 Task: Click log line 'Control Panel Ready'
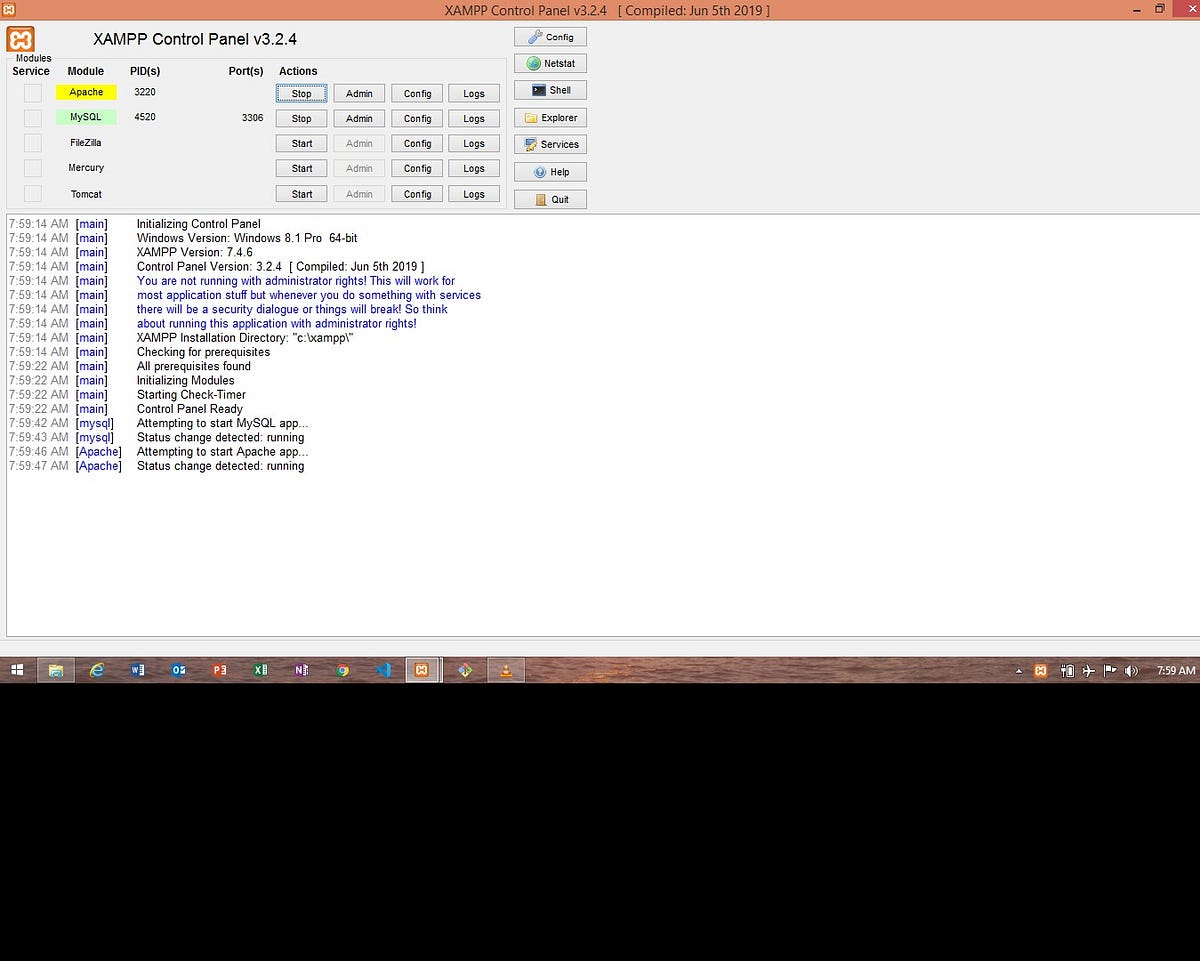190,409
